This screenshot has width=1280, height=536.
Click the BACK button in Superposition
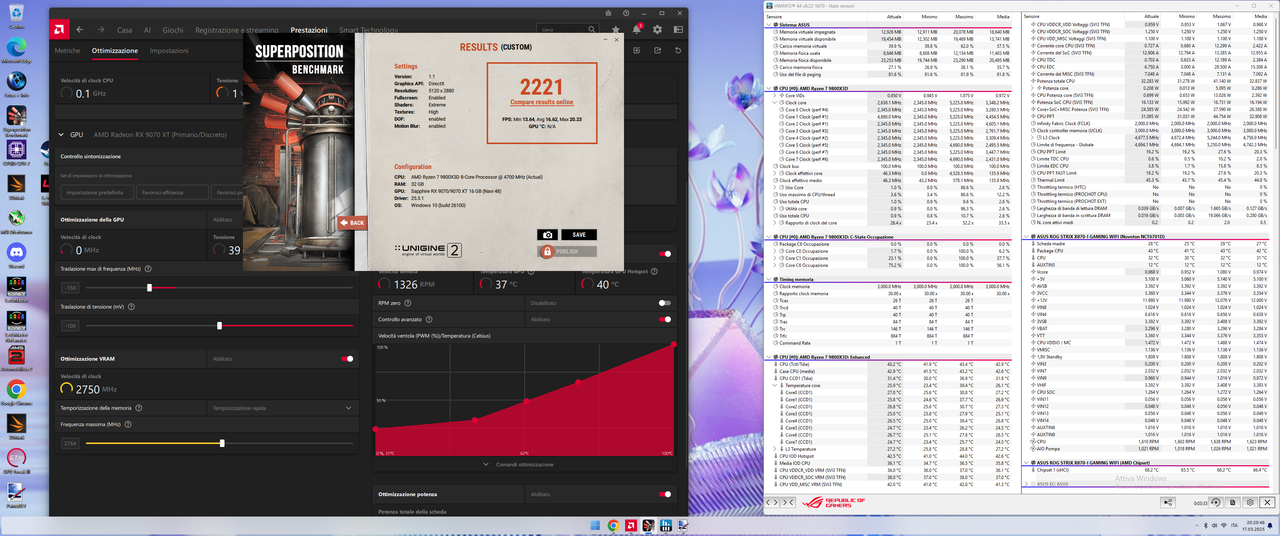coord(353,222)
